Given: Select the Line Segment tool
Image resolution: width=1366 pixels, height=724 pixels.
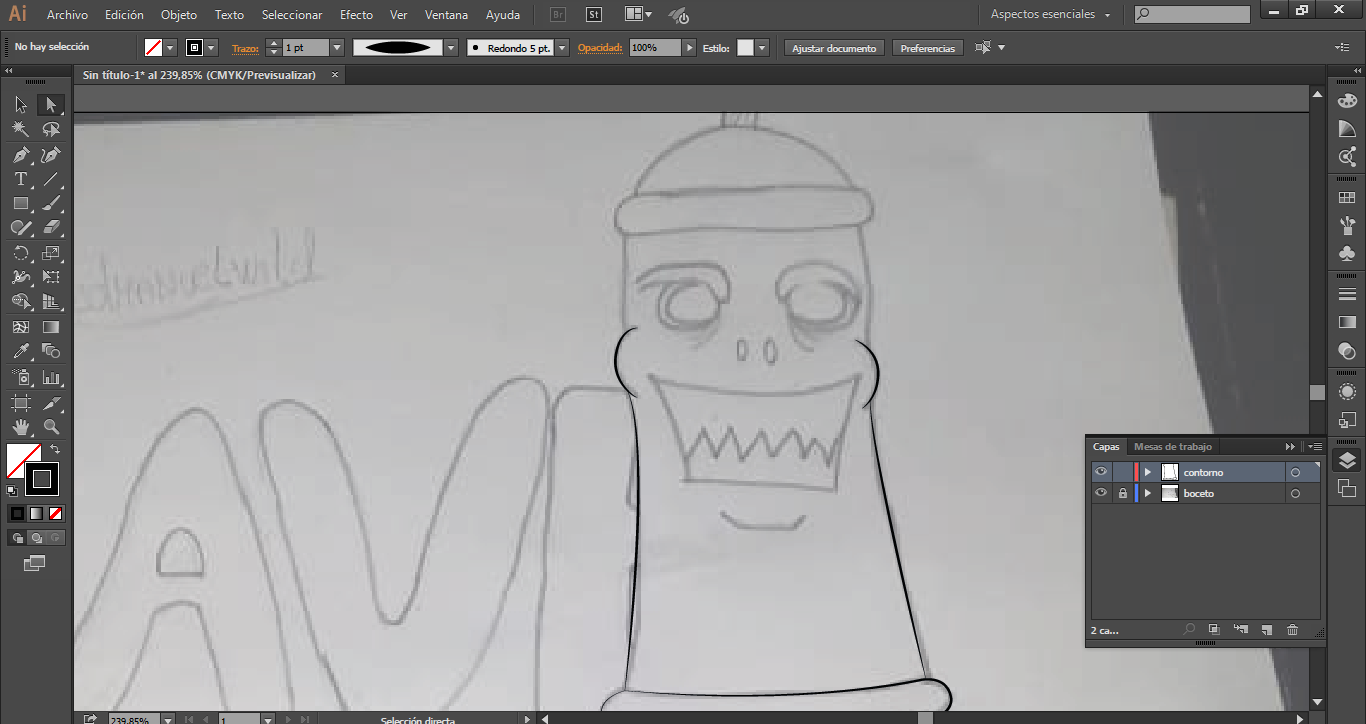Looking at the screenshot, I should 51,179.
